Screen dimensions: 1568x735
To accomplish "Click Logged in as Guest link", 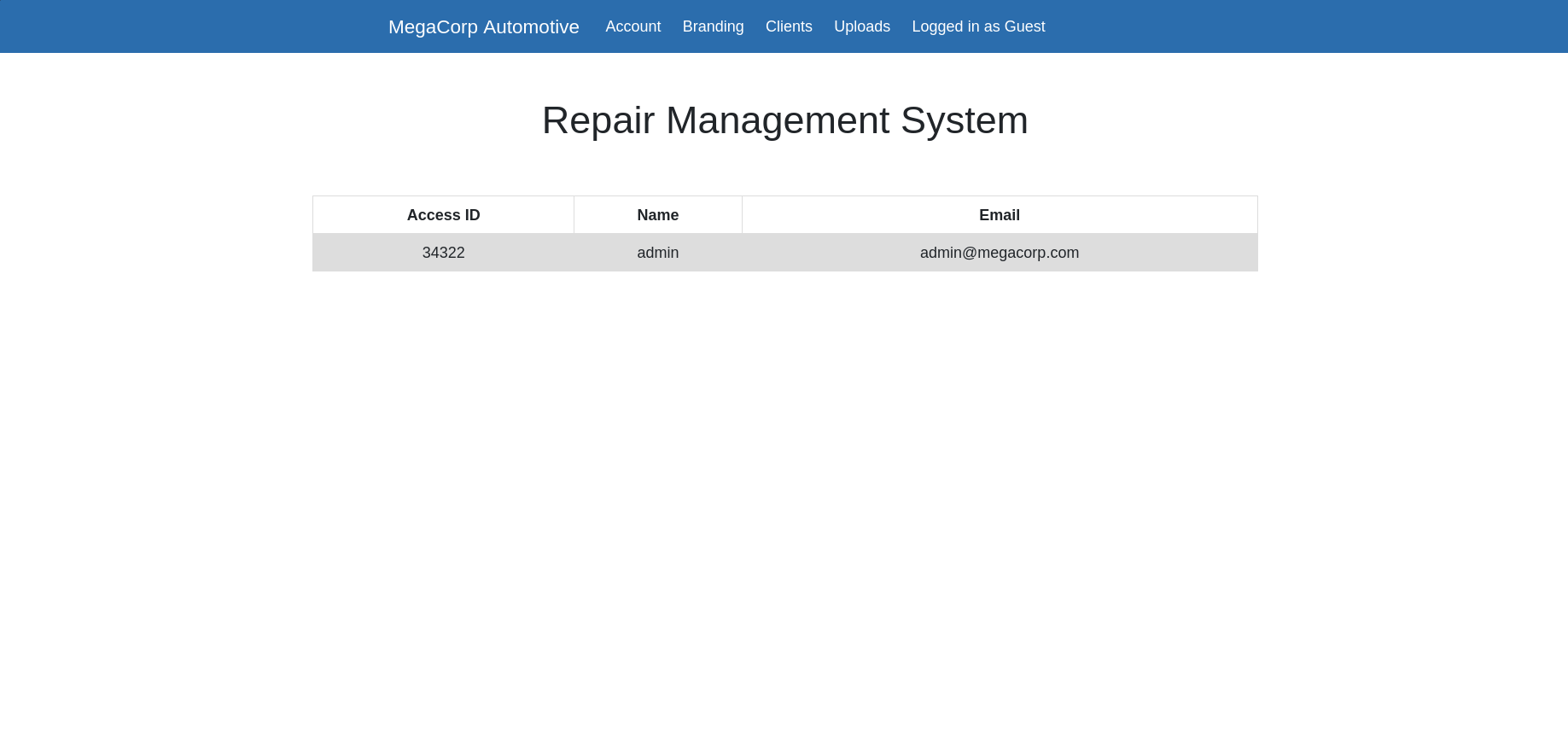I will (x=978, y=26).
